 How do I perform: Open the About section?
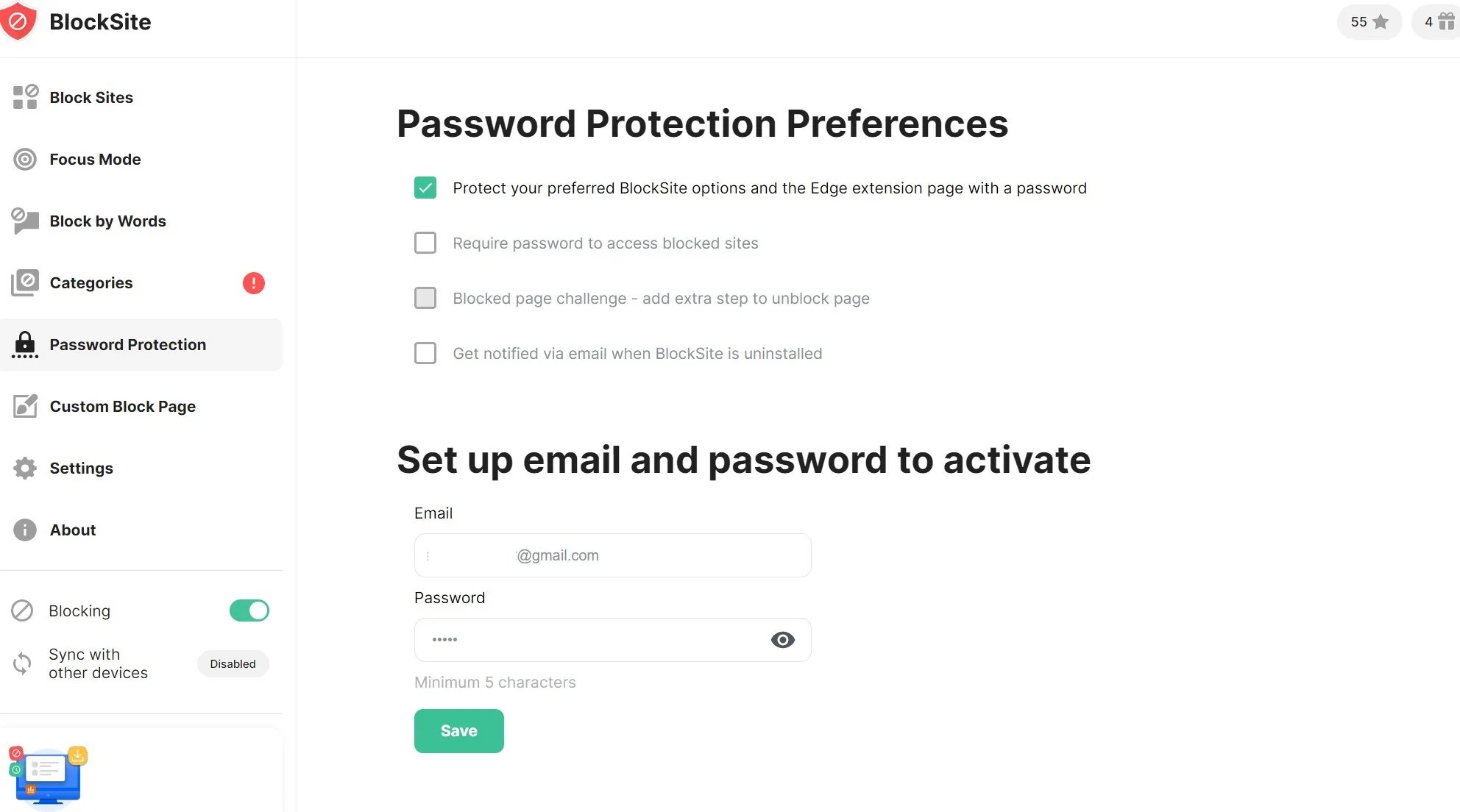pos(73,530)
